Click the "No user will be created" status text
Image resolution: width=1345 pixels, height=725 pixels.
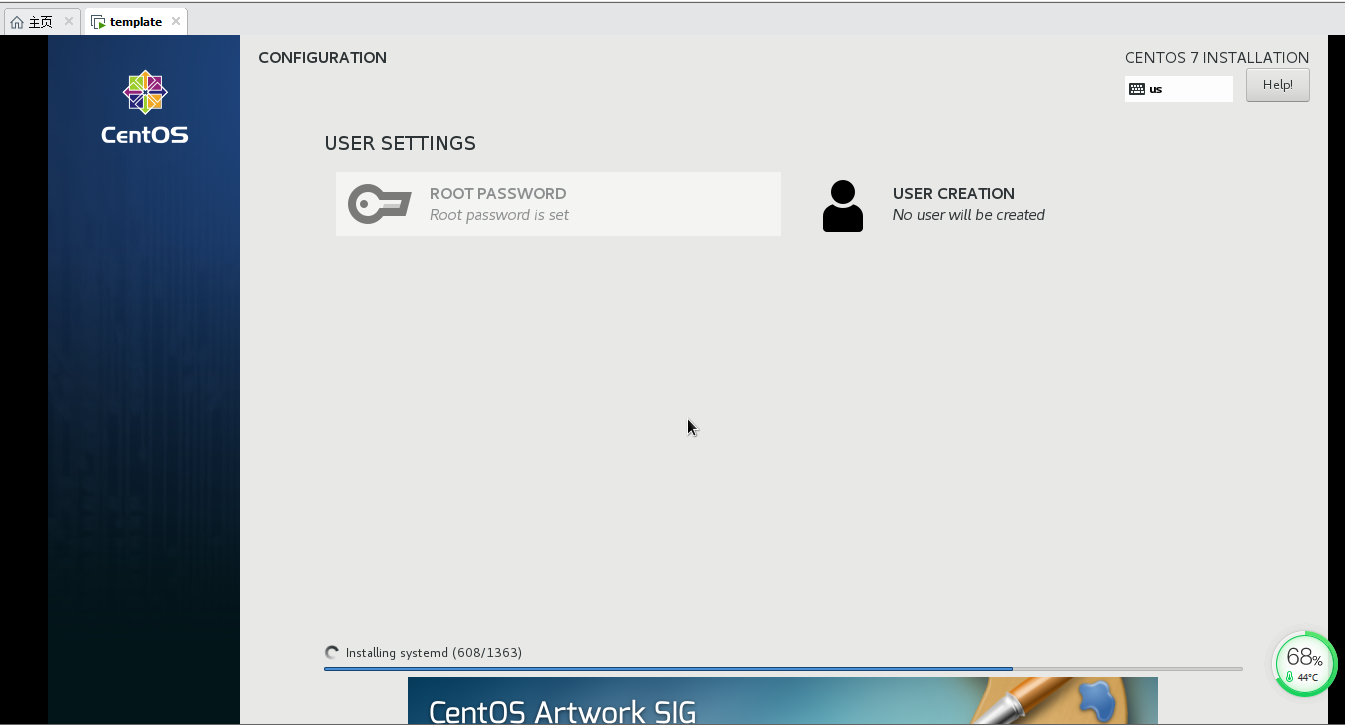coord(968,215)
